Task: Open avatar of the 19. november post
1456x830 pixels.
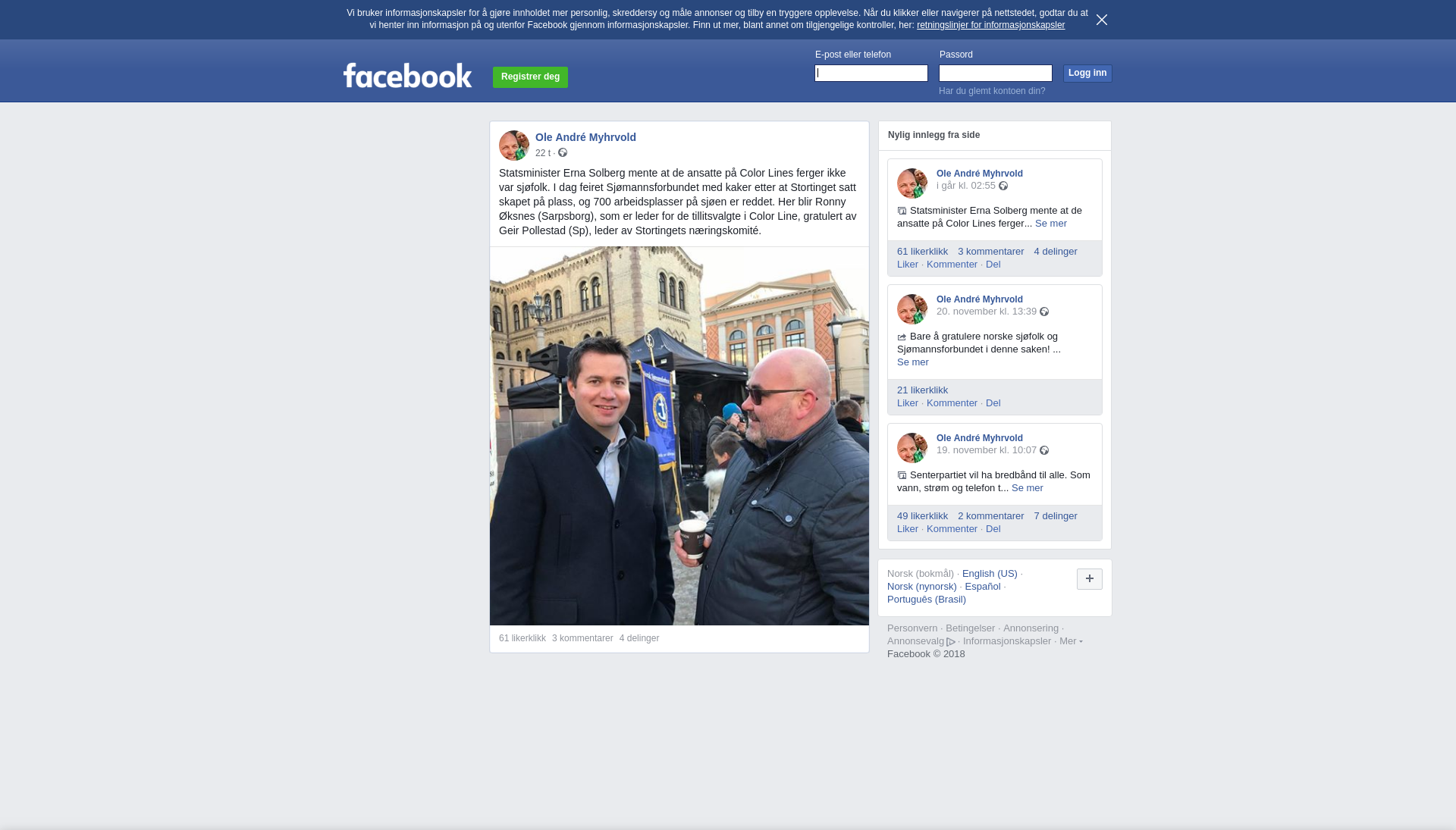Action: (912, 448)
